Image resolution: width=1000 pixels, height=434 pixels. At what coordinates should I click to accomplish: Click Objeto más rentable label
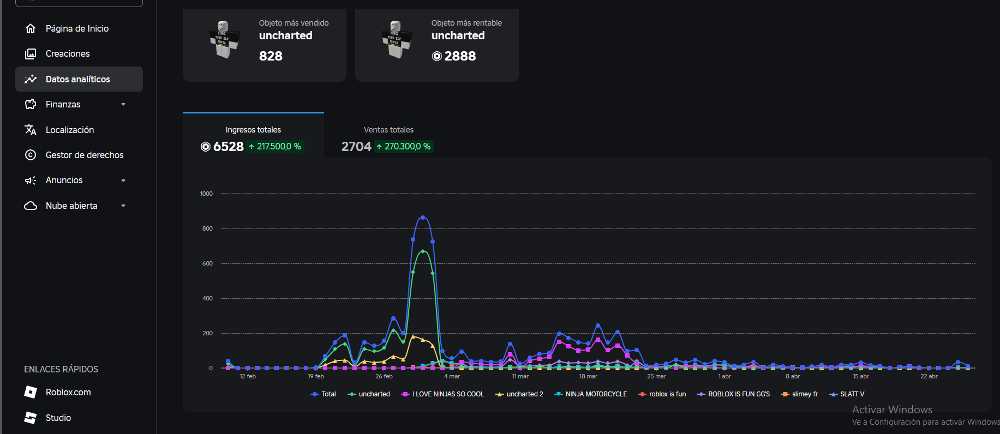pos(466,23)
